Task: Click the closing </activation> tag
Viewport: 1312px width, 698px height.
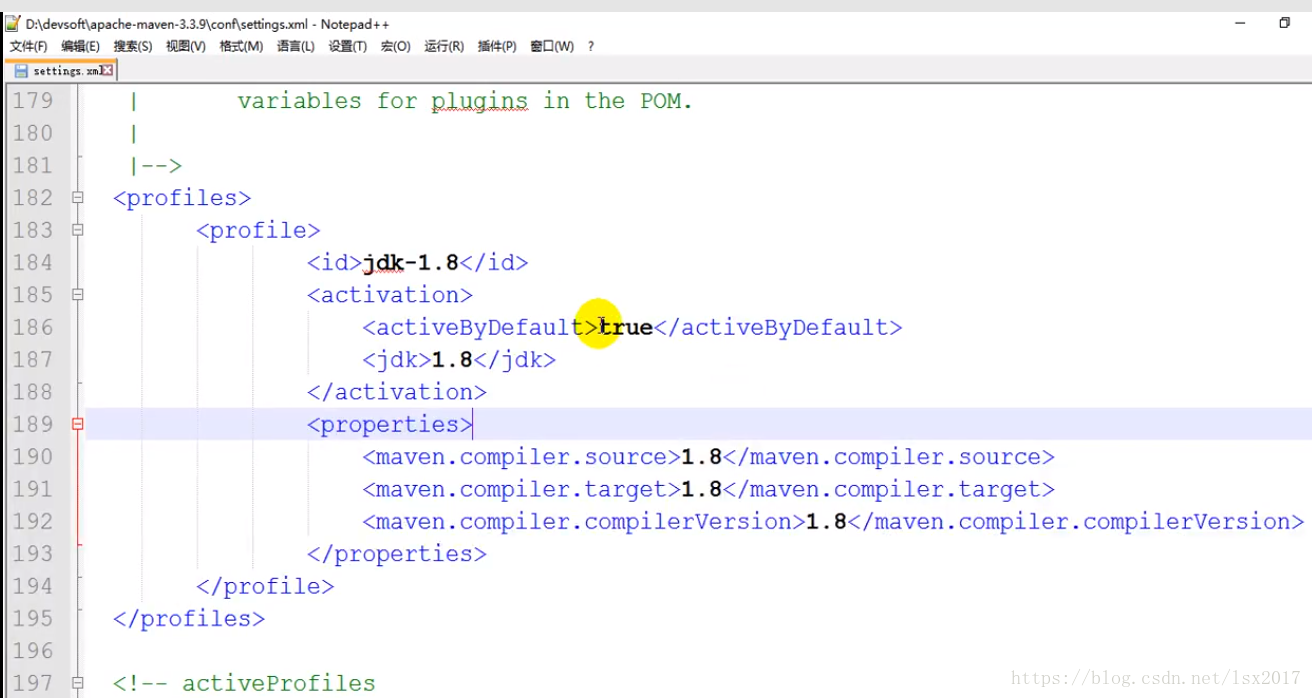Action: coord(397,392)
